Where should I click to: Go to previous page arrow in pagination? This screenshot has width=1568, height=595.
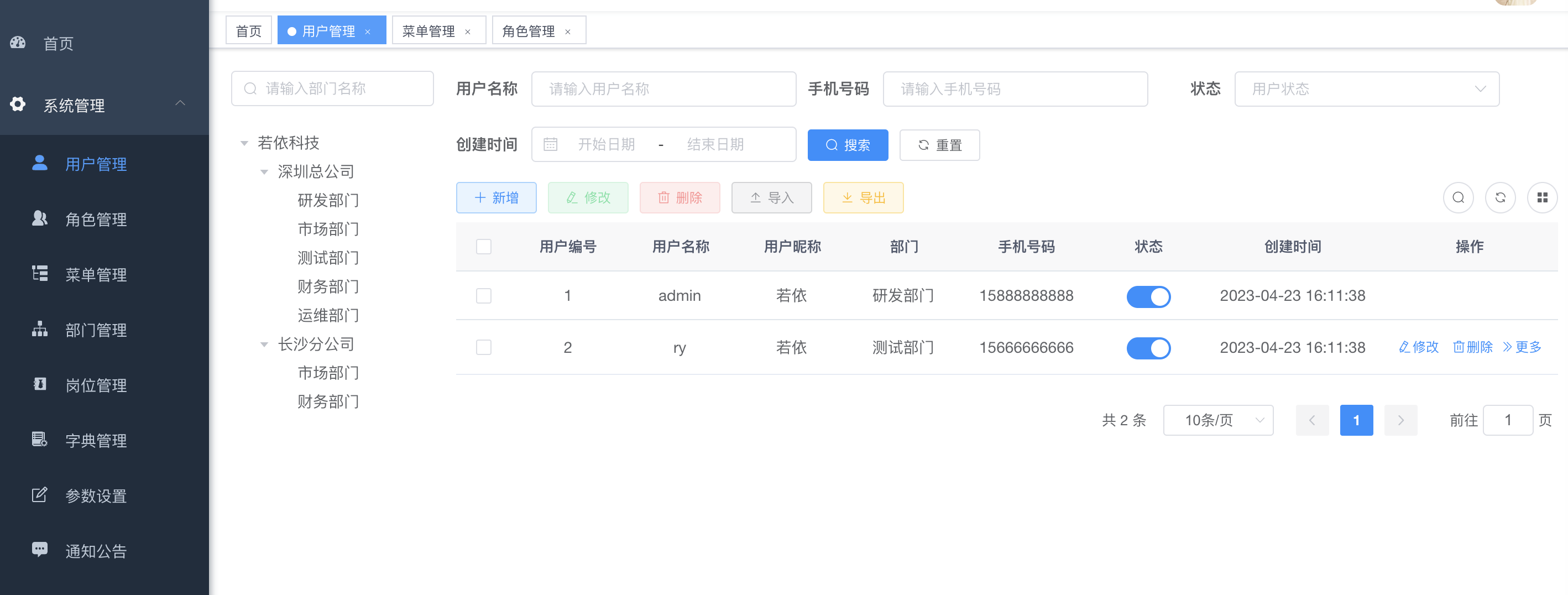click(1313, 420)
